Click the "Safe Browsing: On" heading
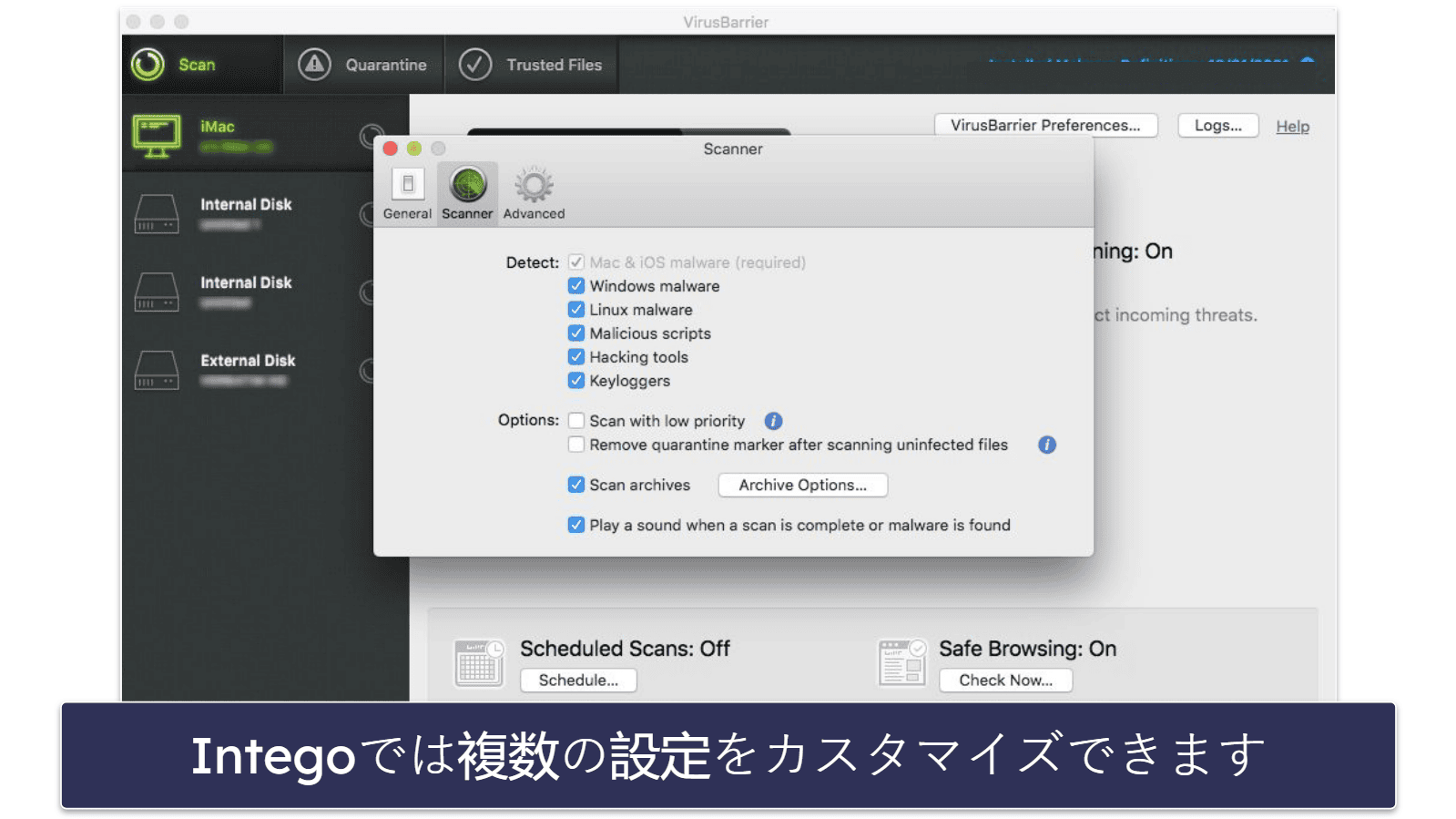1456x819 pixels. click(1027, 649)
